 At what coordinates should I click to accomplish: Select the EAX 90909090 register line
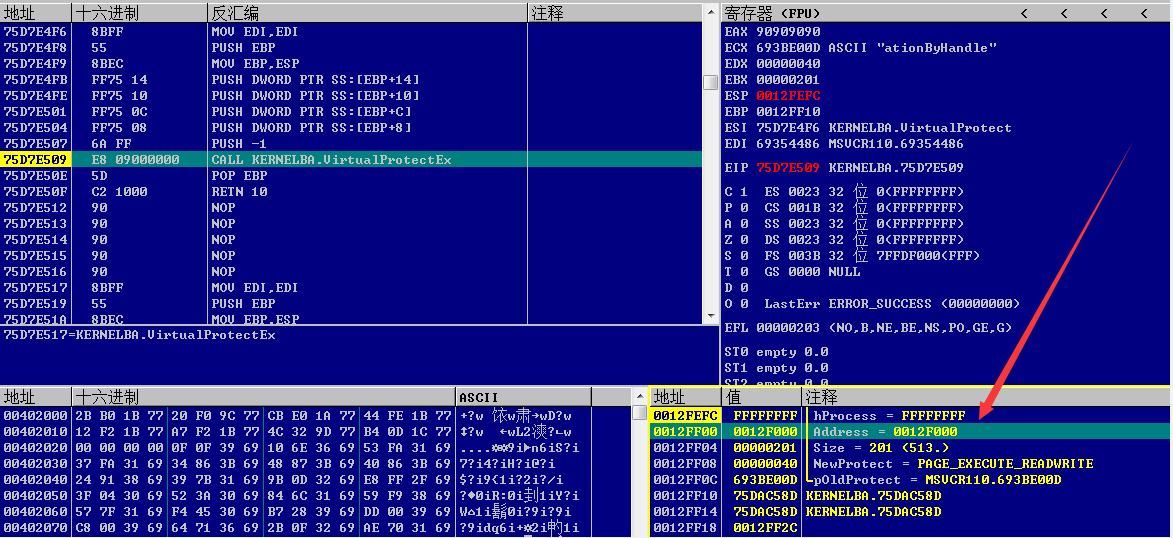point(773,31)
